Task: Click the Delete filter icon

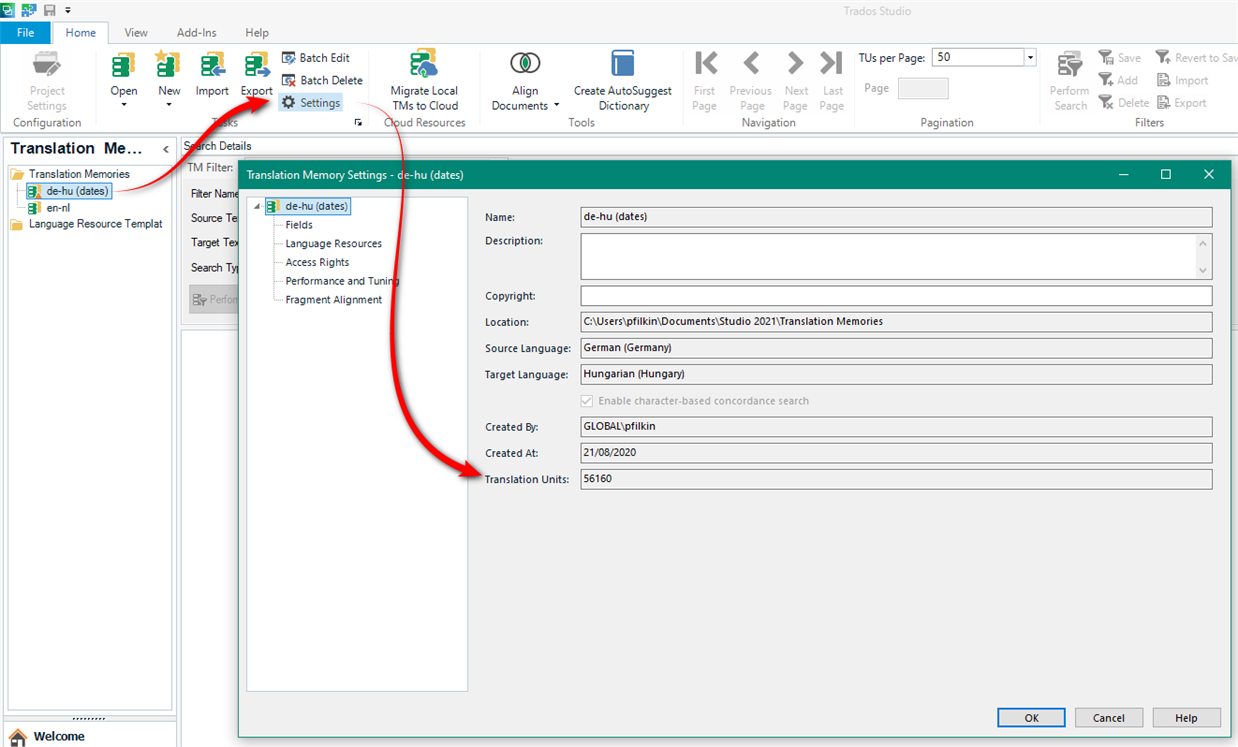Action: point(1106,102)
